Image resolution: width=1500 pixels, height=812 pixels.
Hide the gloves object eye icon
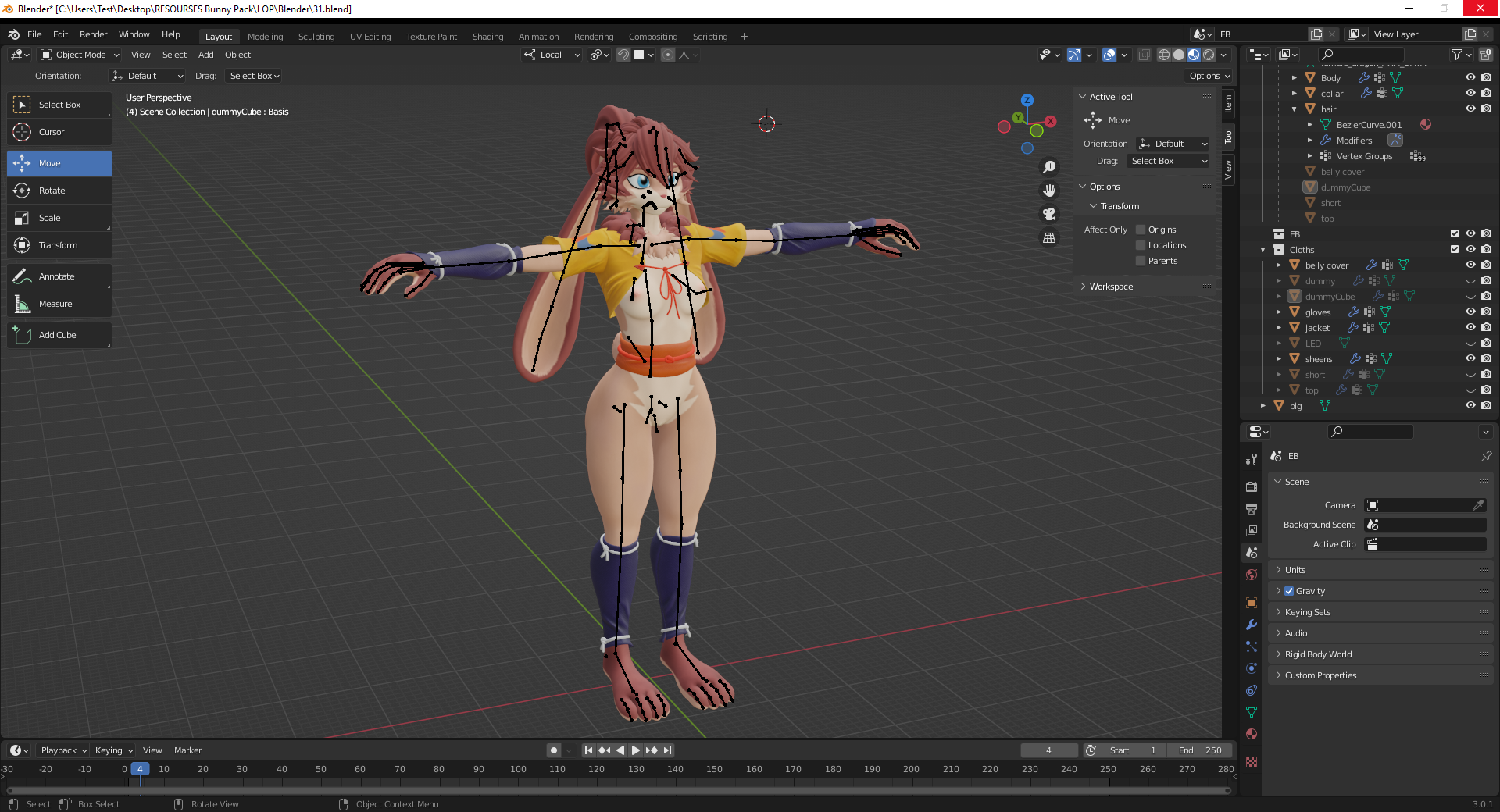[1470, 312]
